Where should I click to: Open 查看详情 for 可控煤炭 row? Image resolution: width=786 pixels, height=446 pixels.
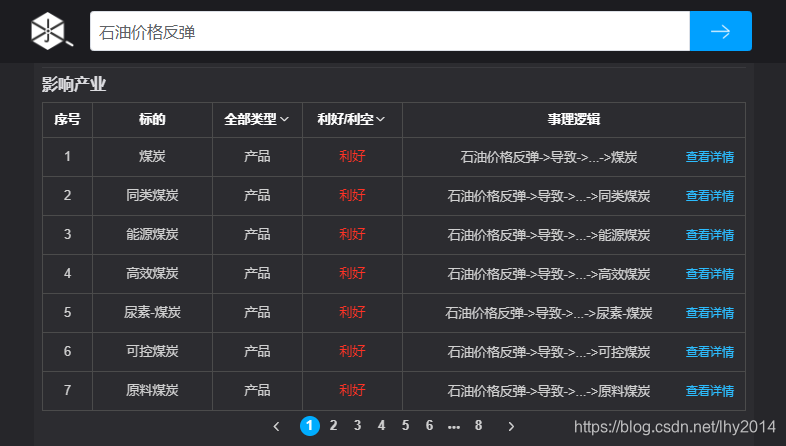pos(710,352)
